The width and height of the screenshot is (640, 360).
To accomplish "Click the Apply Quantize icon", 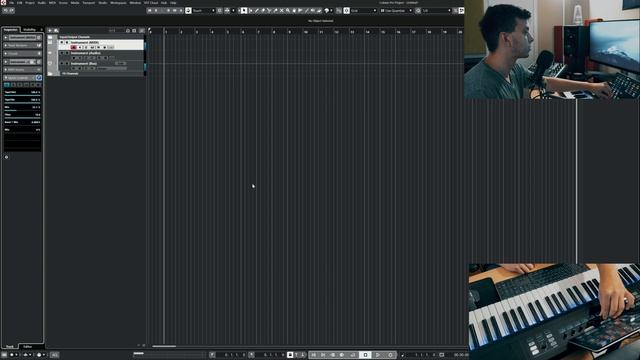I will coord(418,11).
